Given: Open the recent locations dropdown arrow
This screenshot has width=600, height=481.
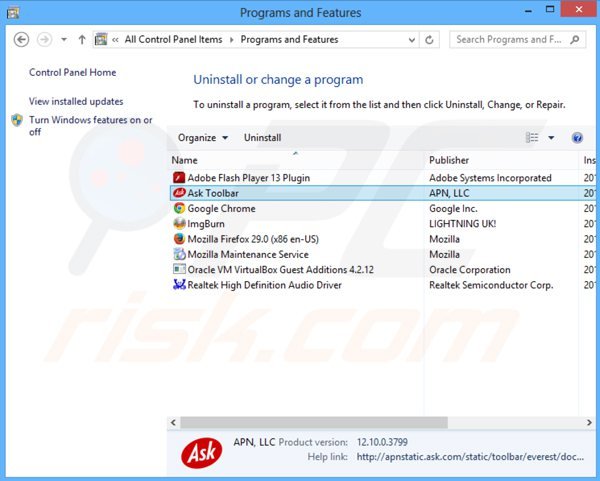Looking at the screenshot, I should point(64,39).
